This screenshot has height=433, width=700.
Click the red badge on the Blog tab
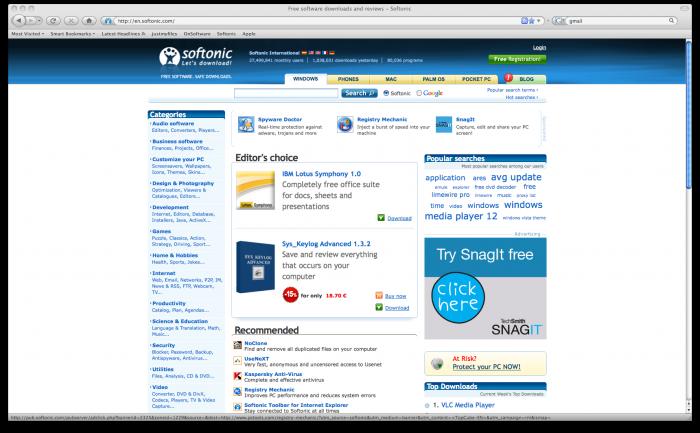tap(508, 78)
